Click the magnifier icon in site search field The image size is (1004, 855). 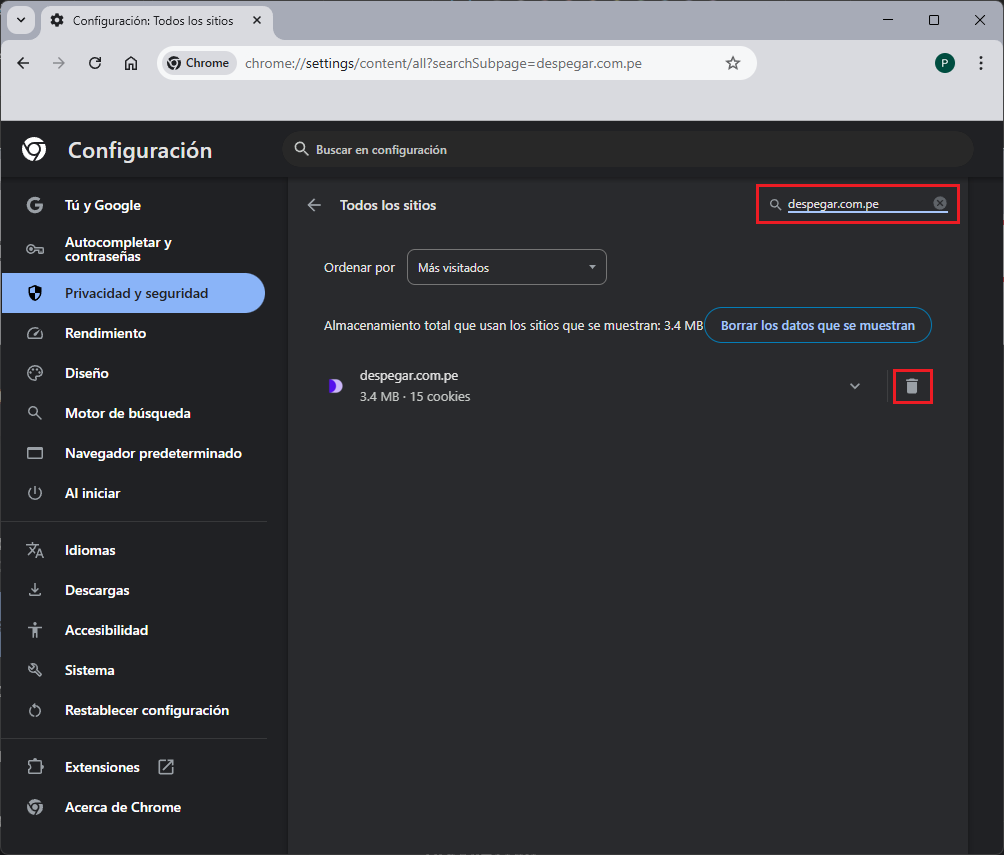pyautogui.click(x=775, y=204)
